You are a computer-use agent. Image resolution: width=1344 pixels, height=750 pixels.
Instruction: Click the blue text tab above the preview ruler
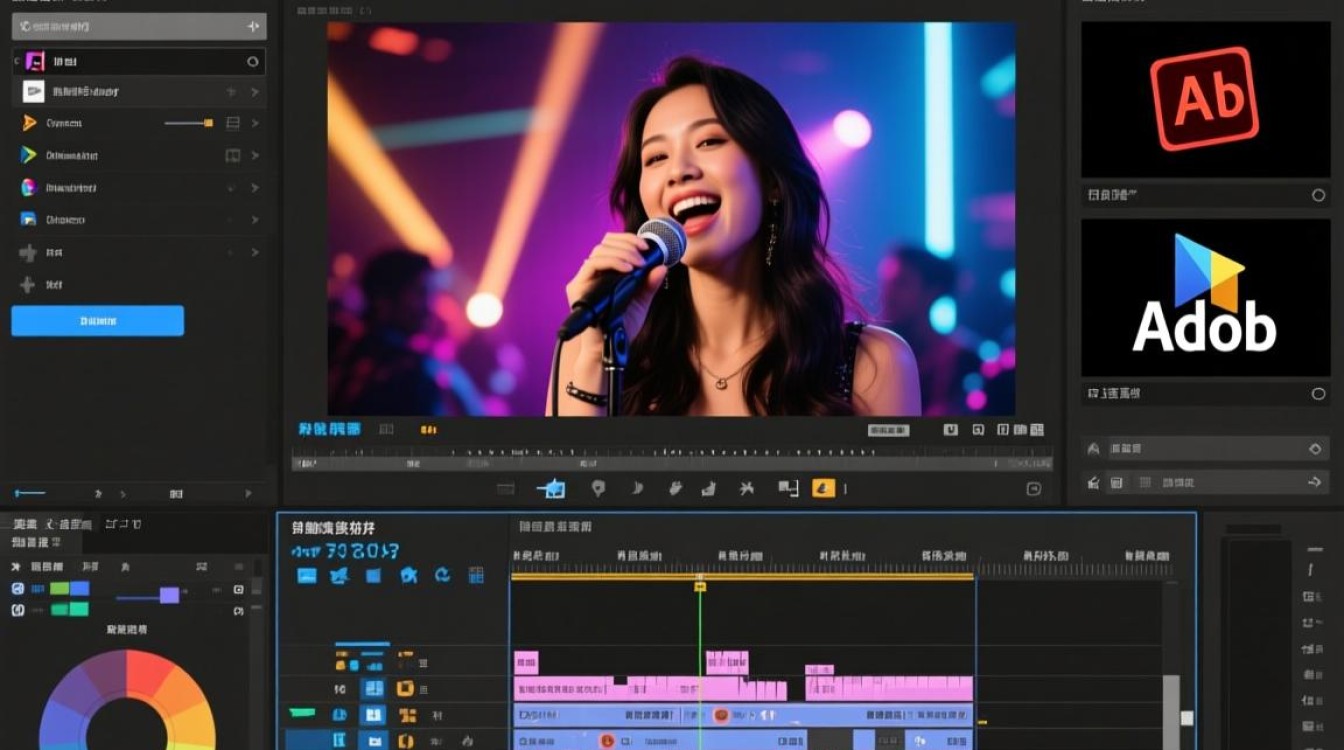(329, 429)
